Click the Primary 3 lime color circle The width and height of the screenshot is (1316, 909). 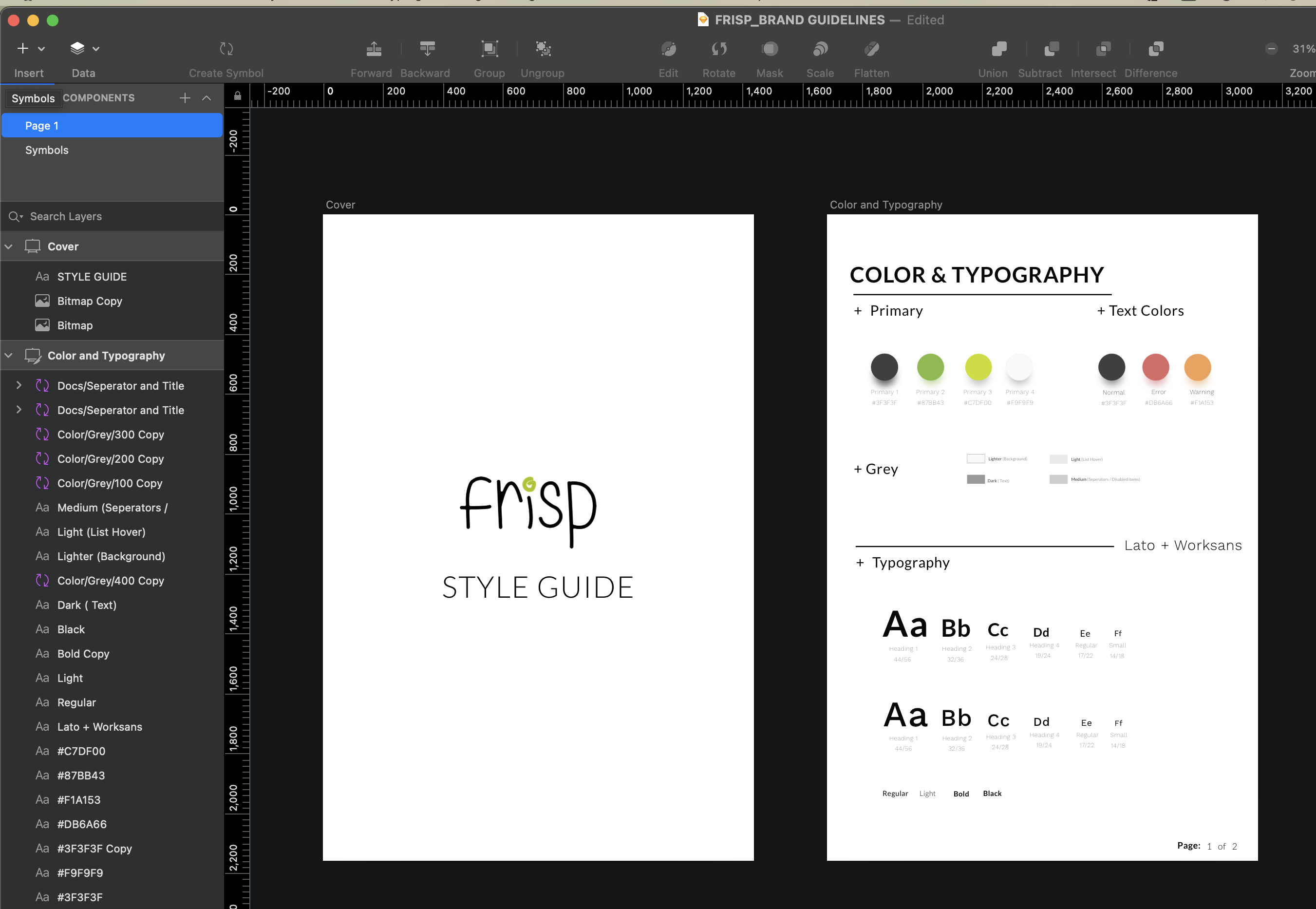(978, 367)
